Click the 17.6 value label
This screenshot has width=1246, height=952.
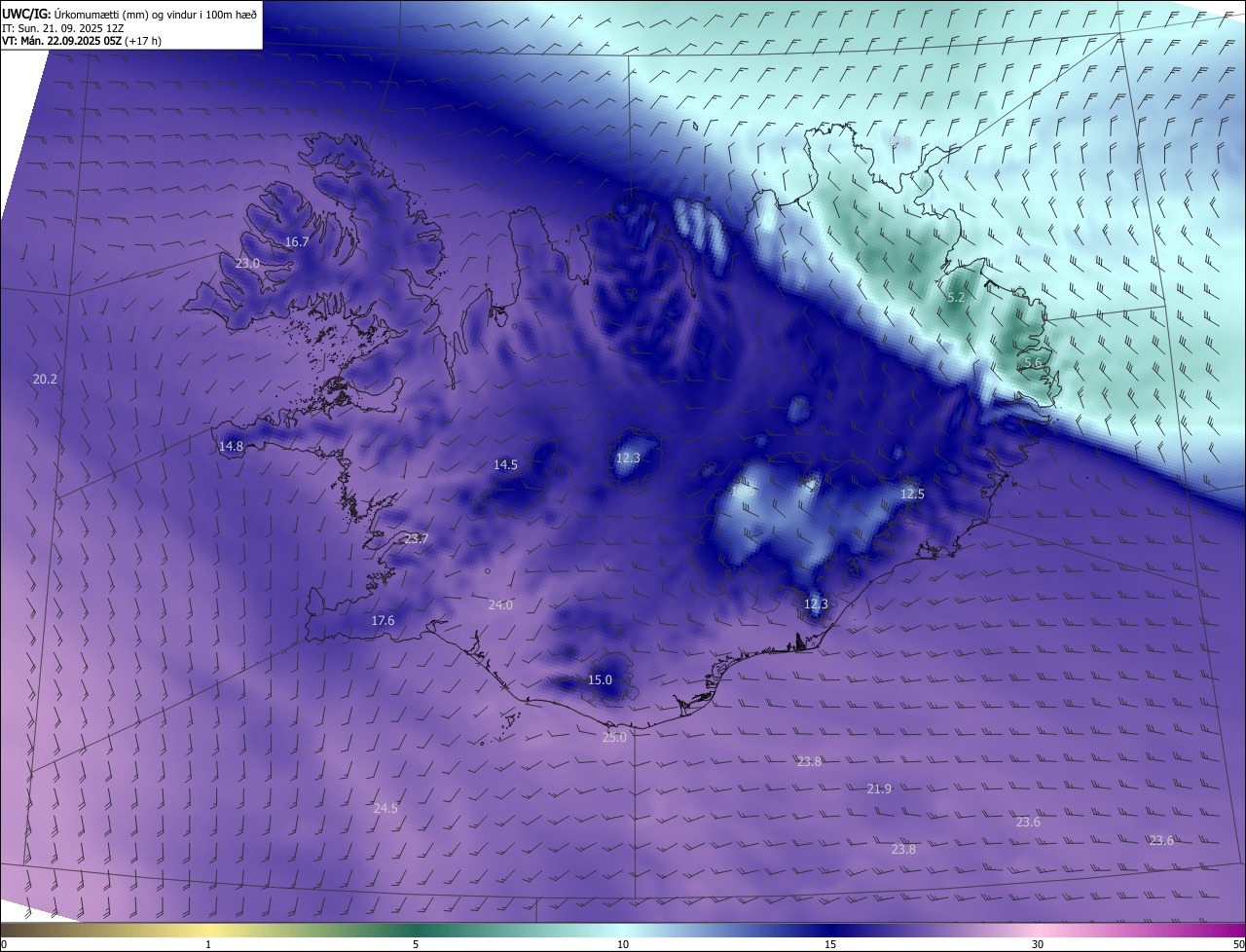[x=383, y=620]
